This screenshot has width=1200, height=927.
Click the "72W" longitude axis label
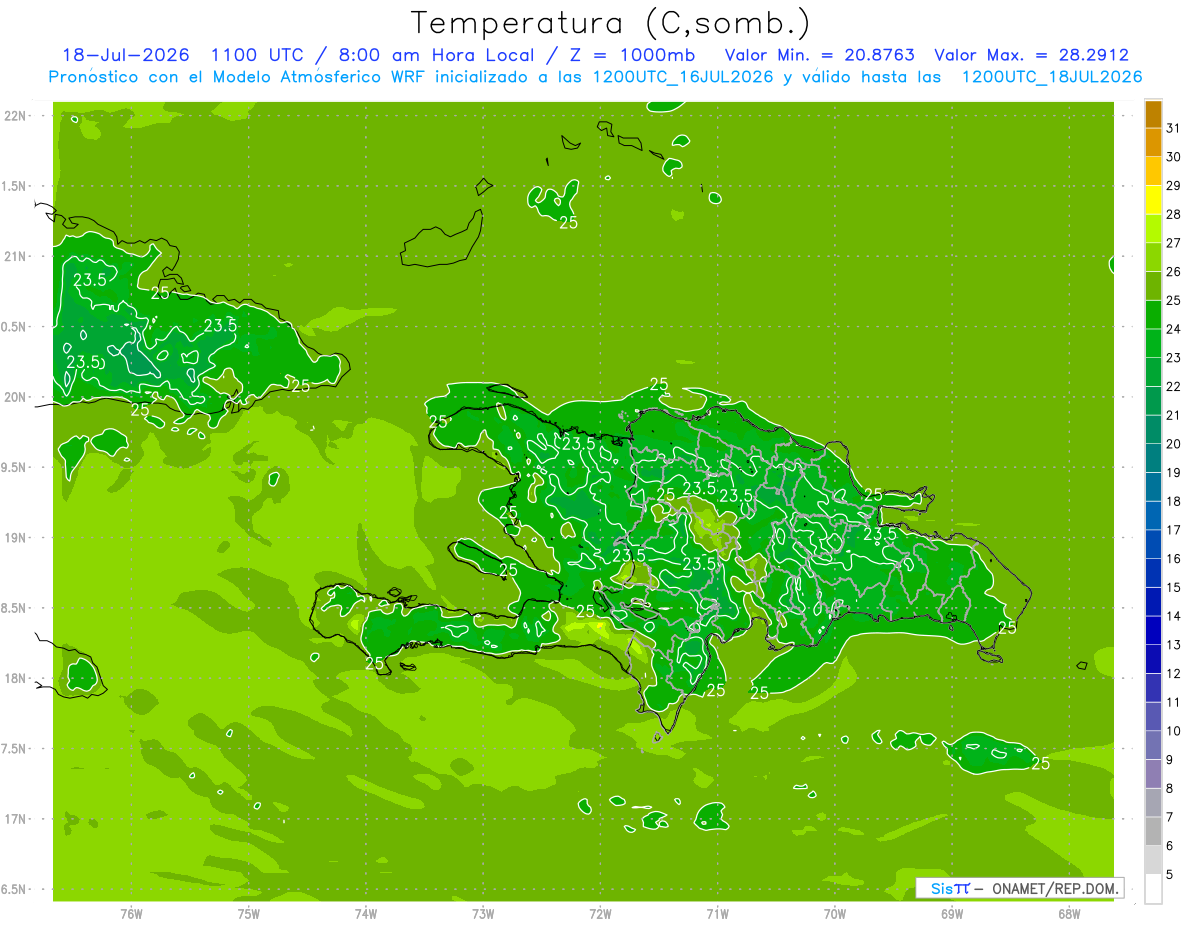pos(600,914)
